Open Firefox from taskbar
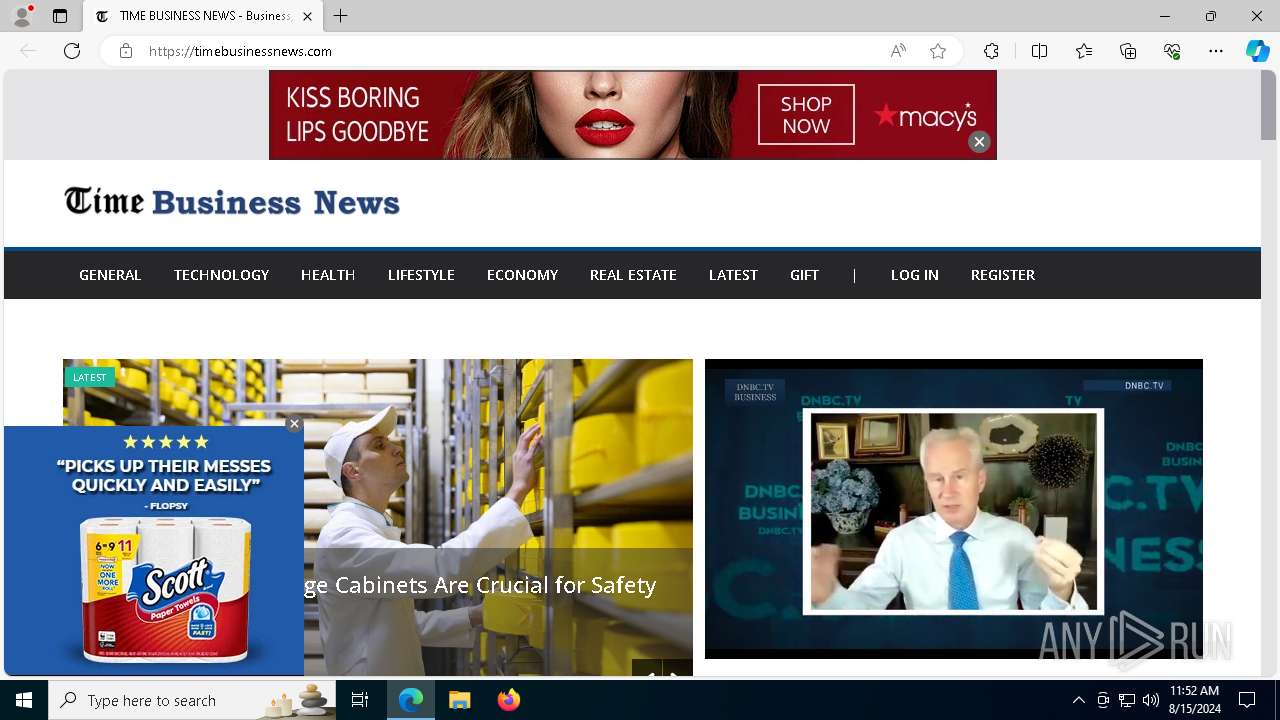 coord(509,700)
